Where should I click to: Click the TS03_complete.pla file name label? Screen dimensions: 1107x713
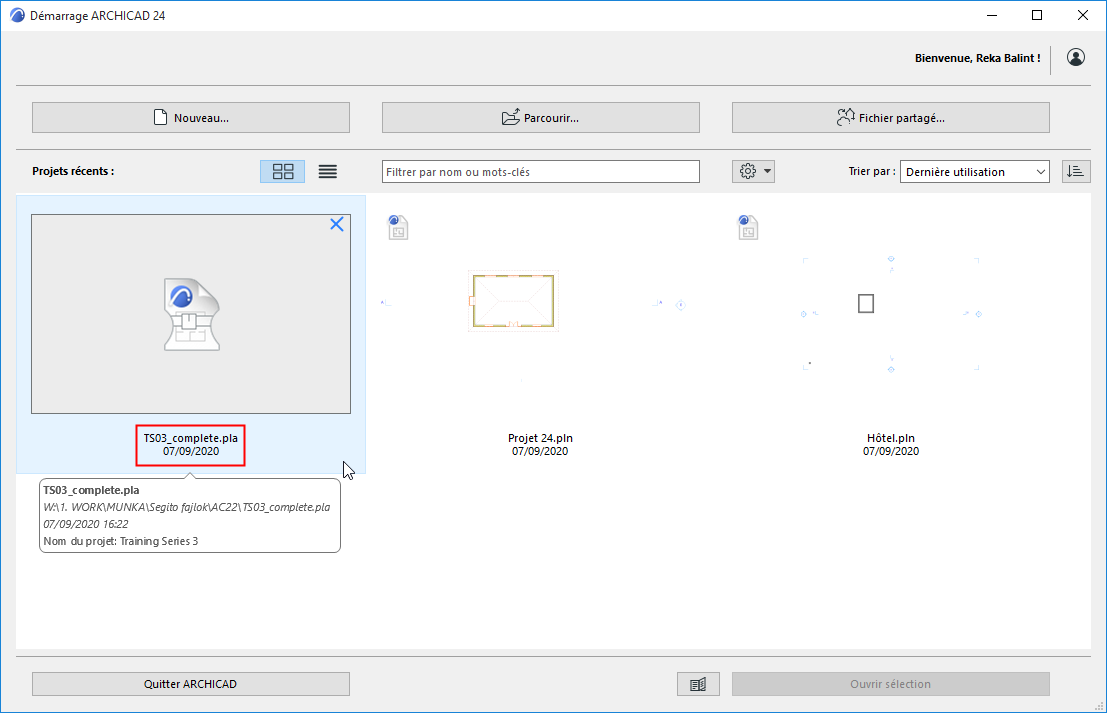pos(191,438)
